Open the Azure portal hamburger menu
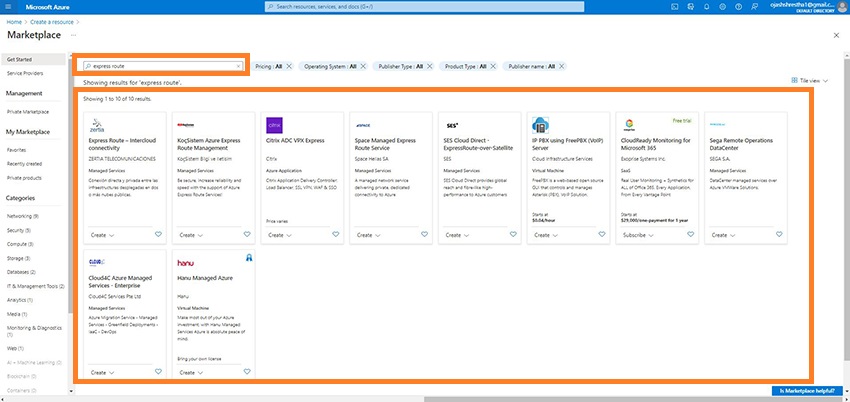Screen dimensions: 850x402 (x=8, y=7)
